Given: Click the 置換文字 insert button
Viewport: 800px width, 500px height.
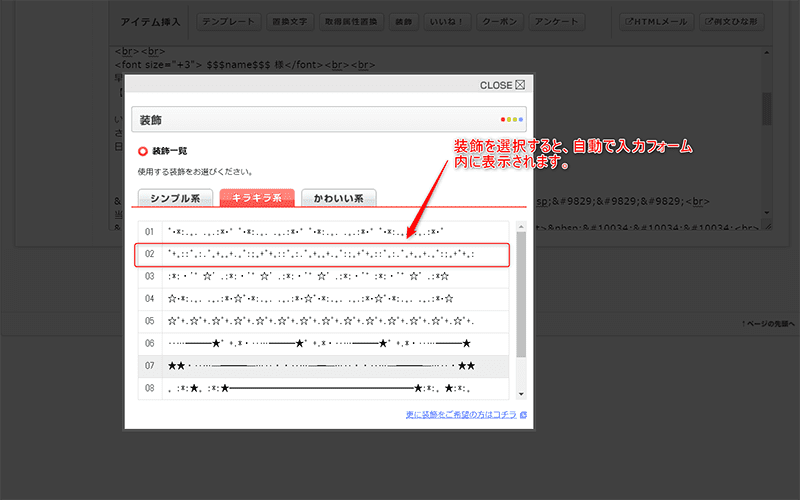Looking at the screenshot, I should tap(290, 21).
